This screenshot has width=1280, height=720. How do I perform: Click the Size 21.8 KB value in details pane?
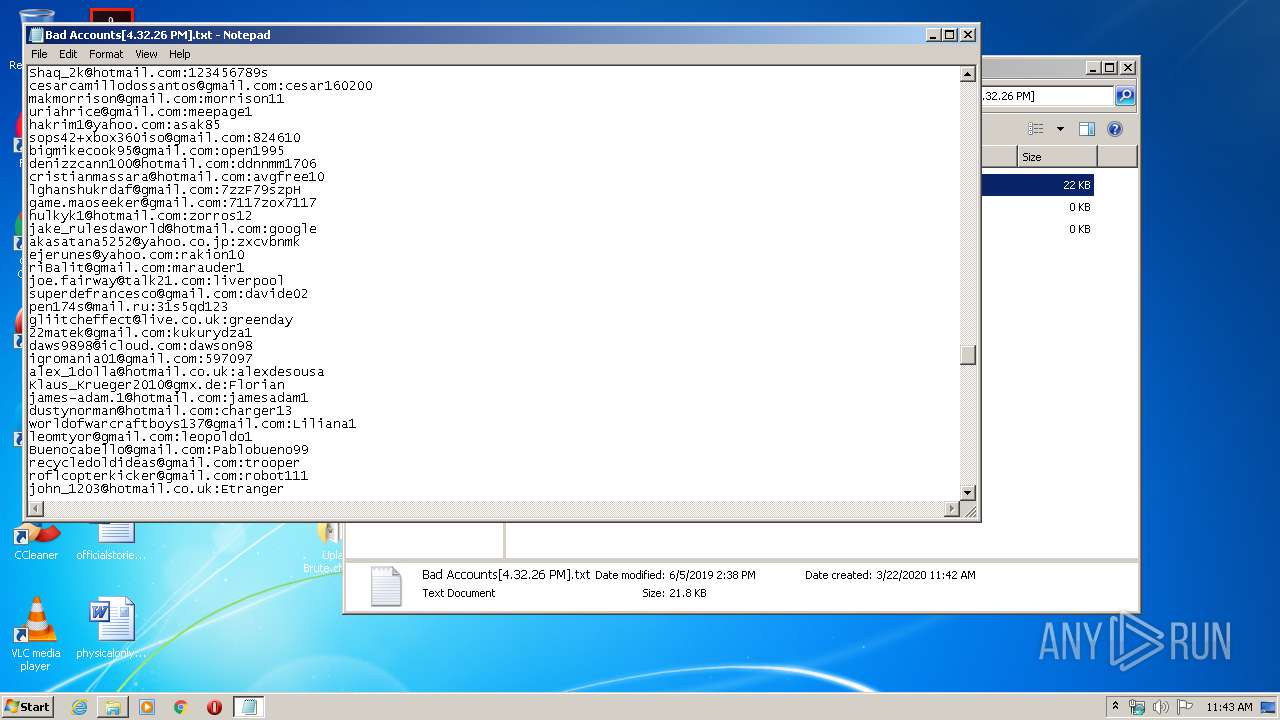[x=686, y=593]
